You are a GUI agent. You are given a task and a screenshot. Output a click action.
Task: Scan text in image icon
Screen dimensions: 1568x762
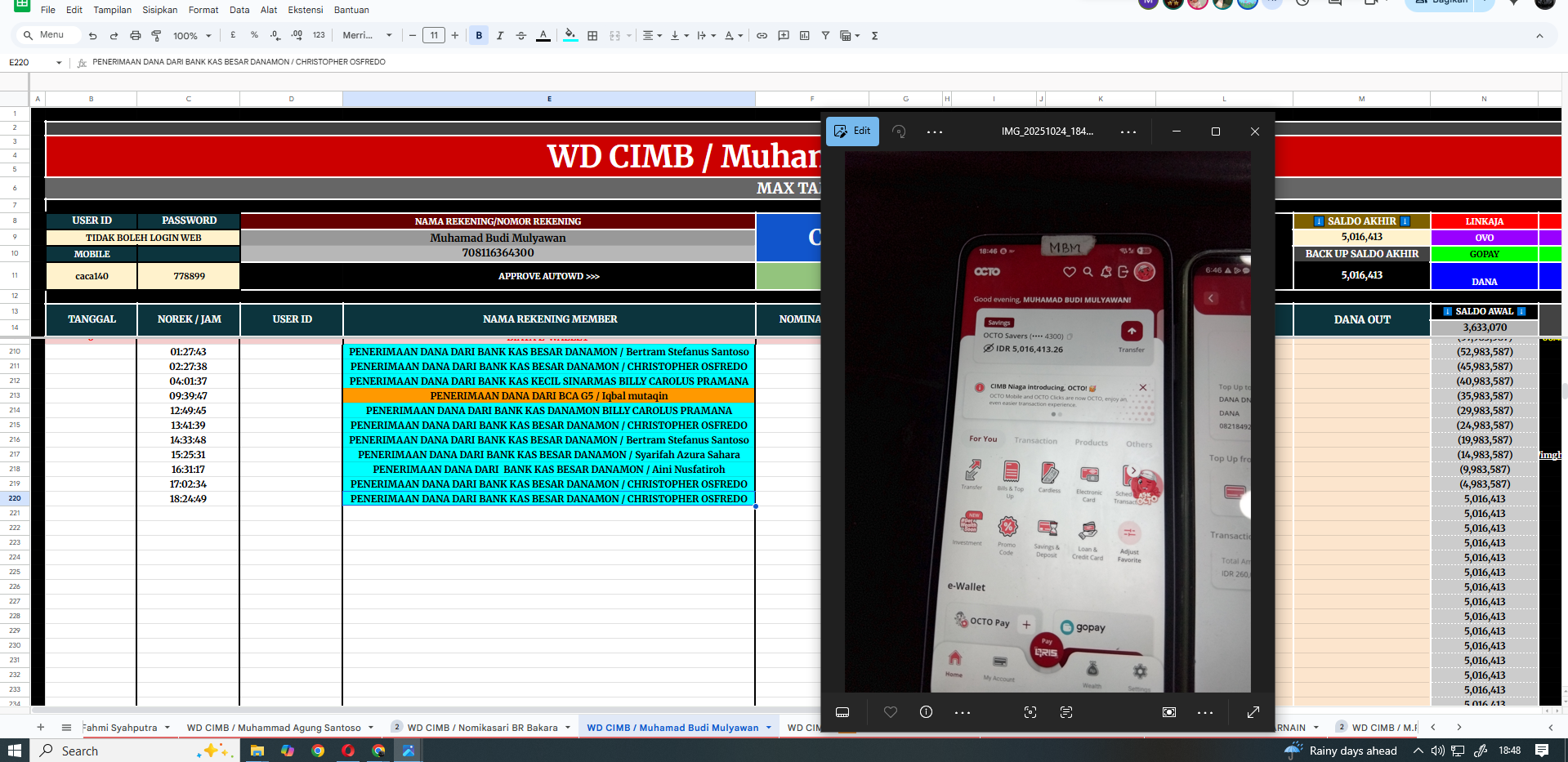[x=1066, y=712]
